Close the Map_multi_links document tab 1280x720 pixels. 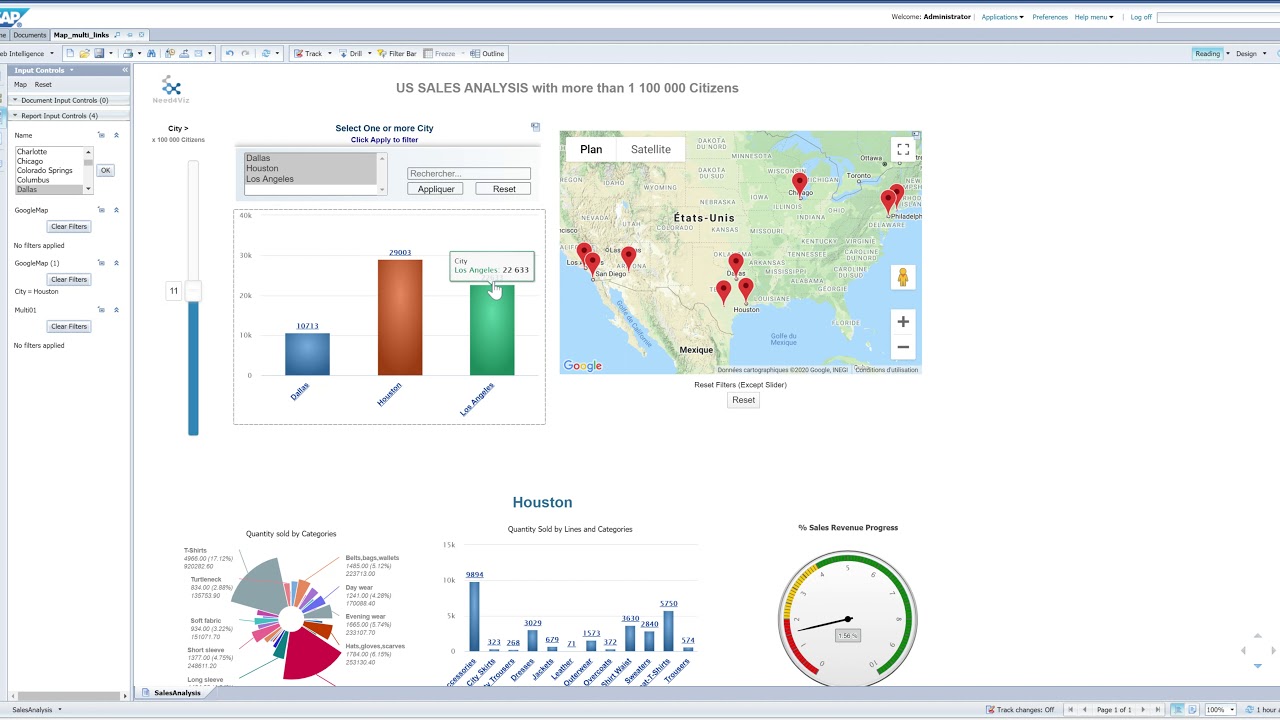tap(142, 35)
